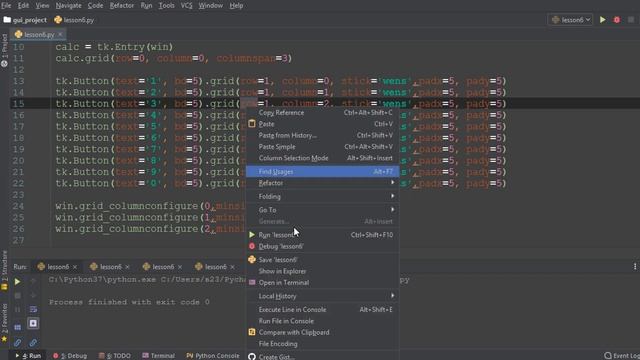Viewport: 640px width, 360px height.
Task: Choose Find Usages in the context menu
Action: pos(322,172)
